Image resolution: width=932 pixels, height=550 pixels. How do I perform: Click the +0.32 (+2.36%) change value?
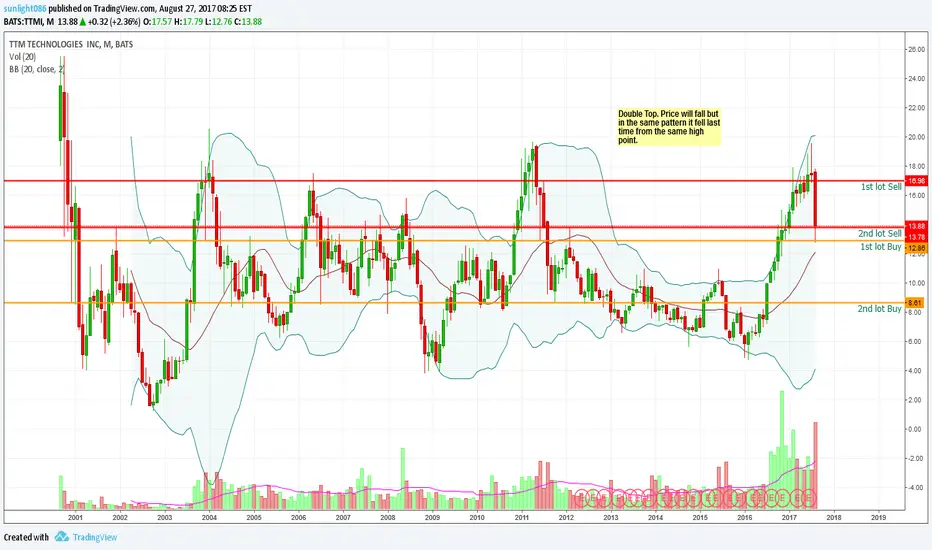(x=114, y=22)
